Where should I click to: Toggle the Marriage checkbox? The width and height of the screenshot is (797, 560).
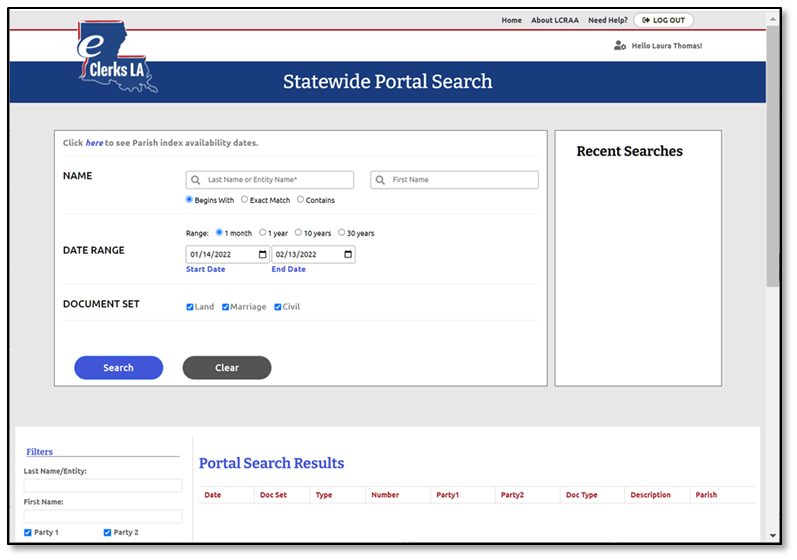[x=226, y=307]
